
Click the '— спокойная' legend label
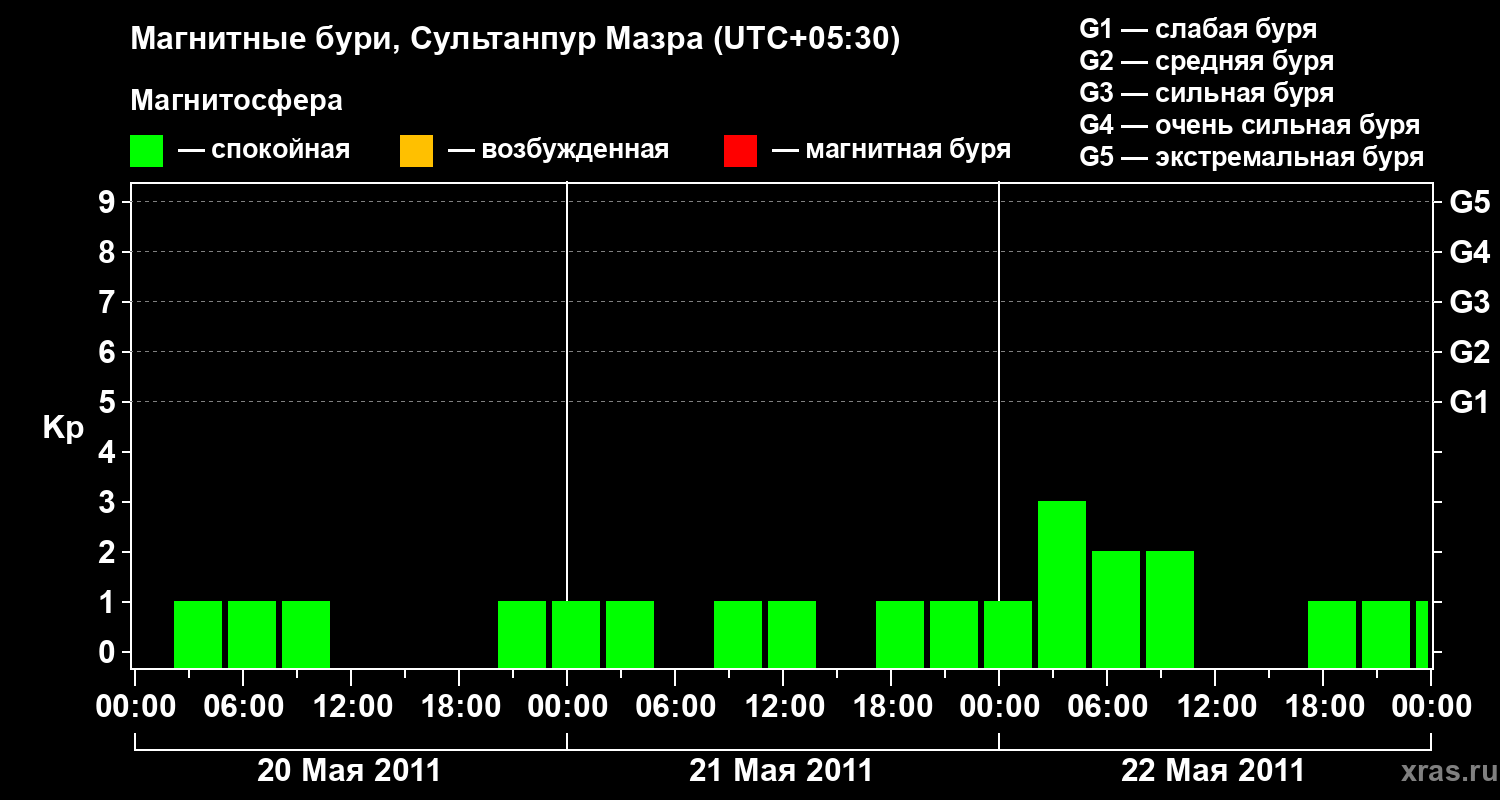[x=264, y=151]
